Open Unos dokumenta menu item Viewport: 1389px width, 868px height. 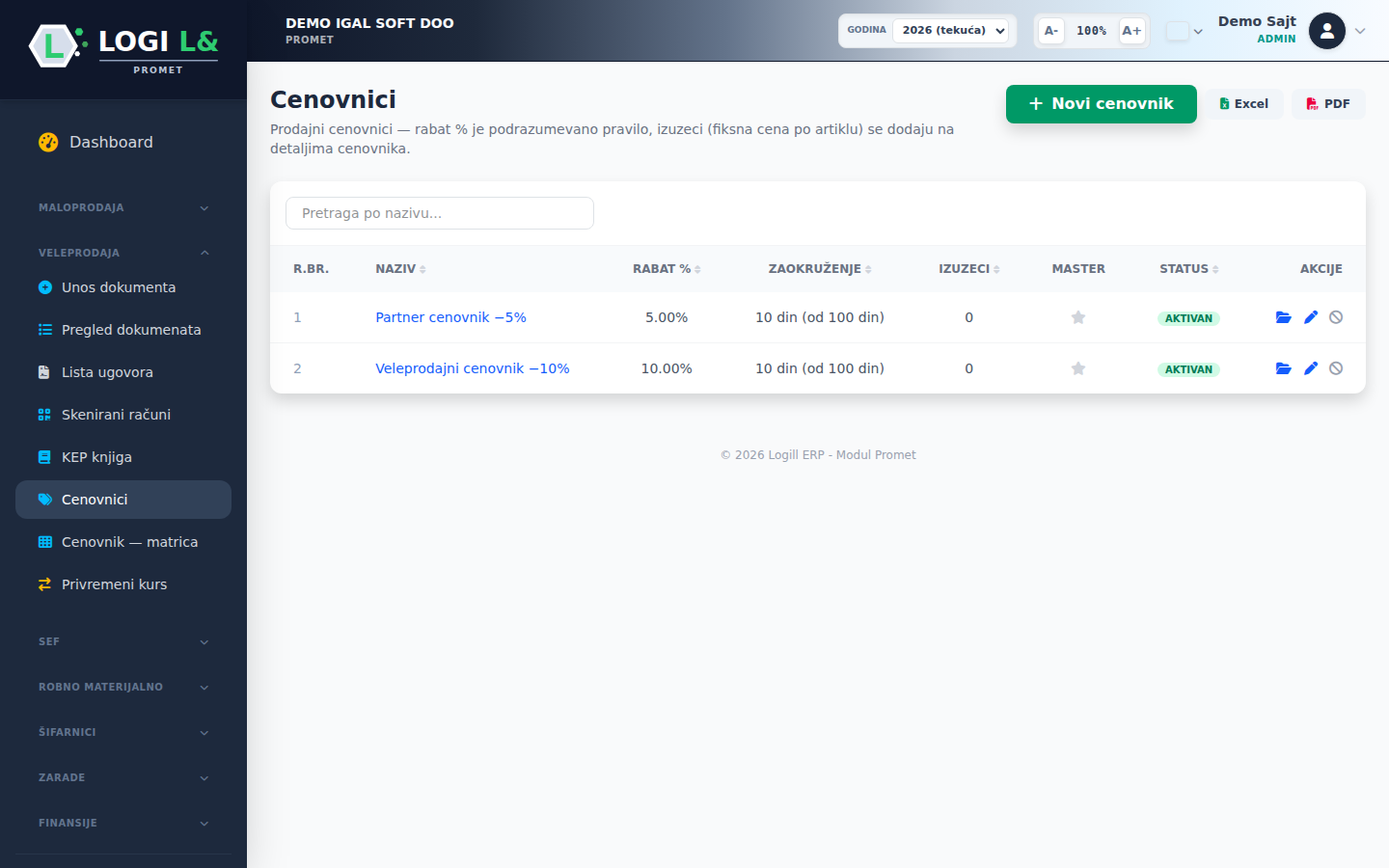point(123,287)
